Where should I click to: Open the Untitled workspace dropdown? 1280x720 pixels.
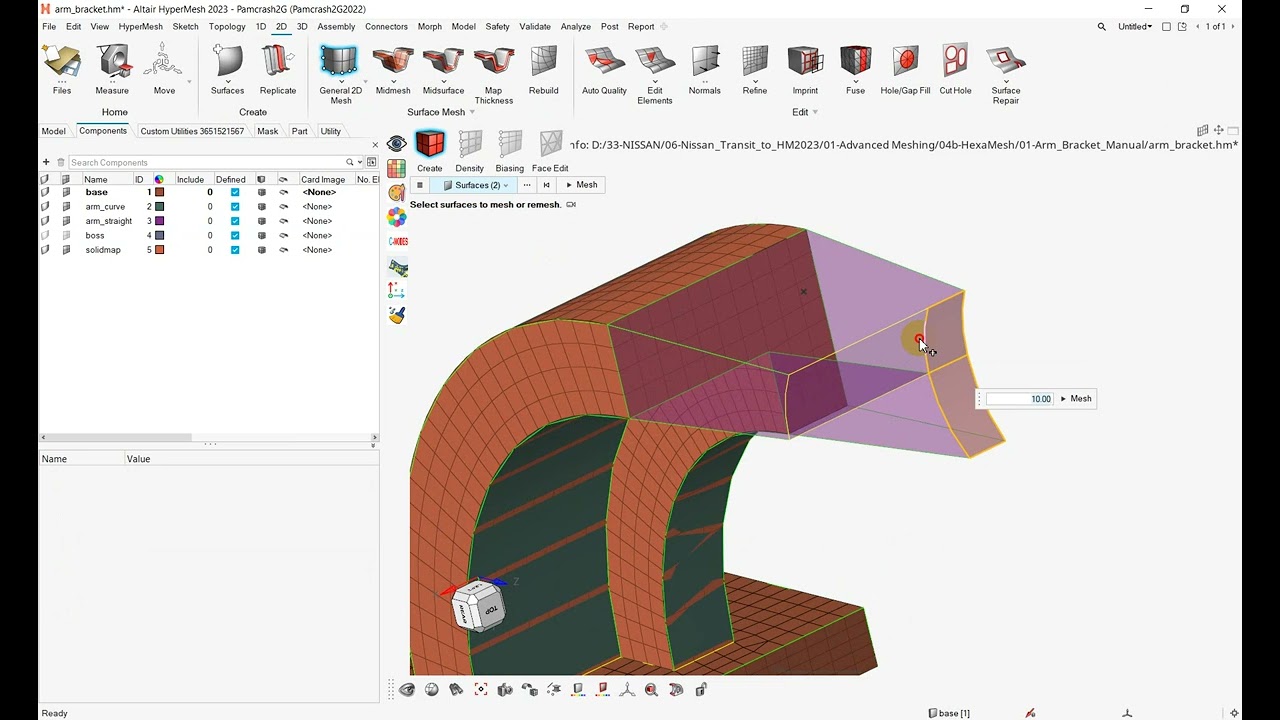1135,27
